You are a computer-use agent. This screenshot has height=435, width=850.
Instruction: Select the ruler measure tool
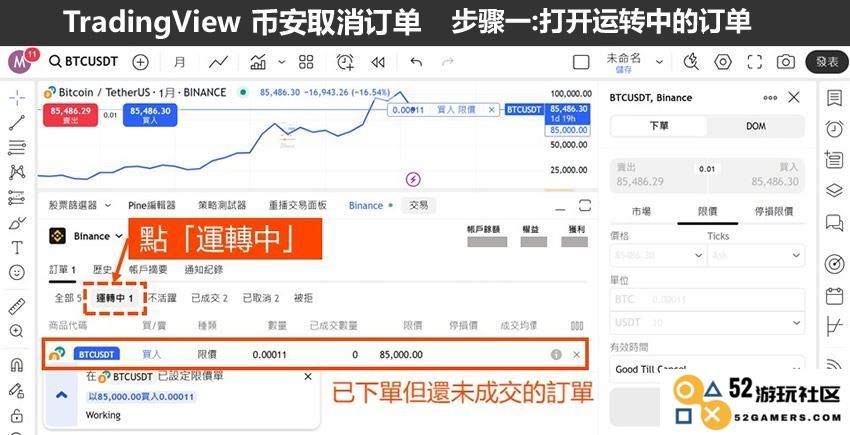pos(17,306)
